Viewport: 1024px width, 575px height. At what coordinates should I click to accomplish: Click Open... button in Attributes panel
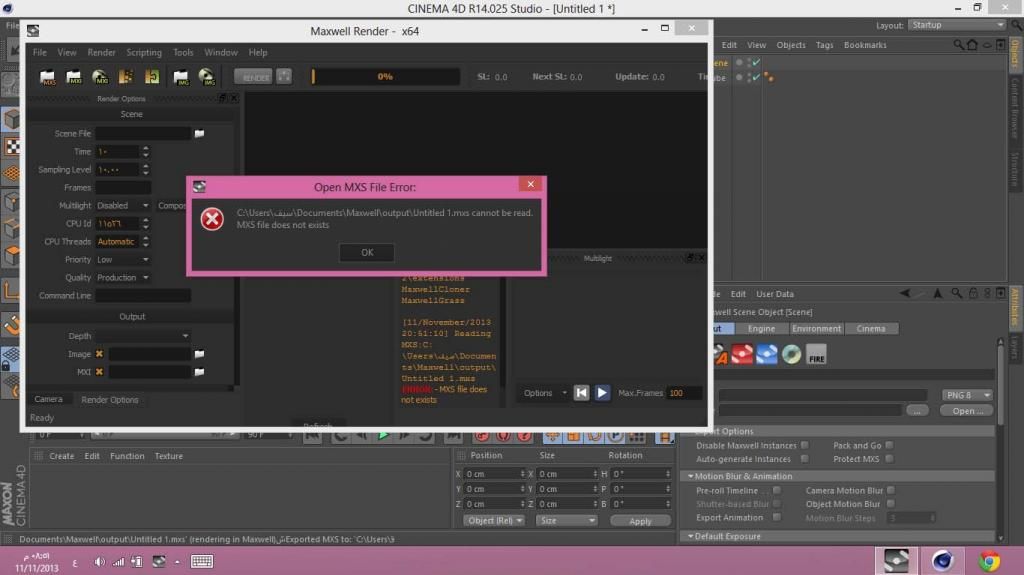[967, 411]
